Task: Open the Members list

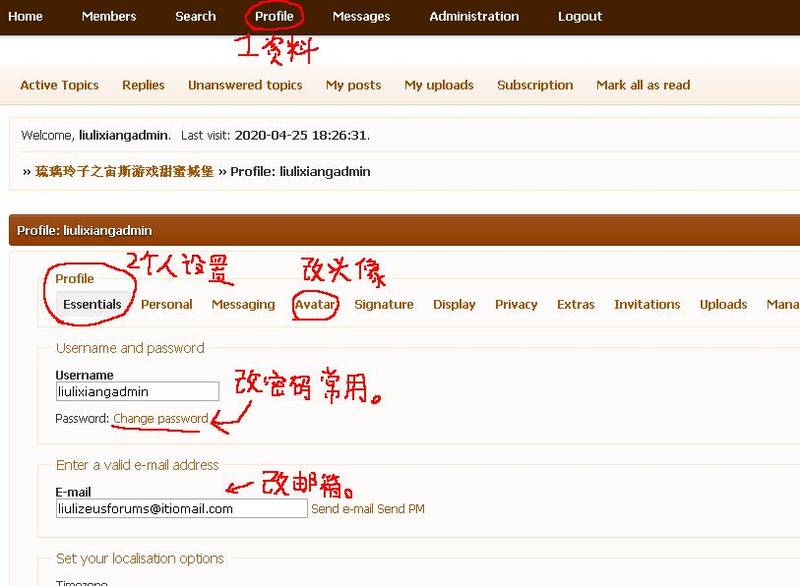Action: [109, 16]
